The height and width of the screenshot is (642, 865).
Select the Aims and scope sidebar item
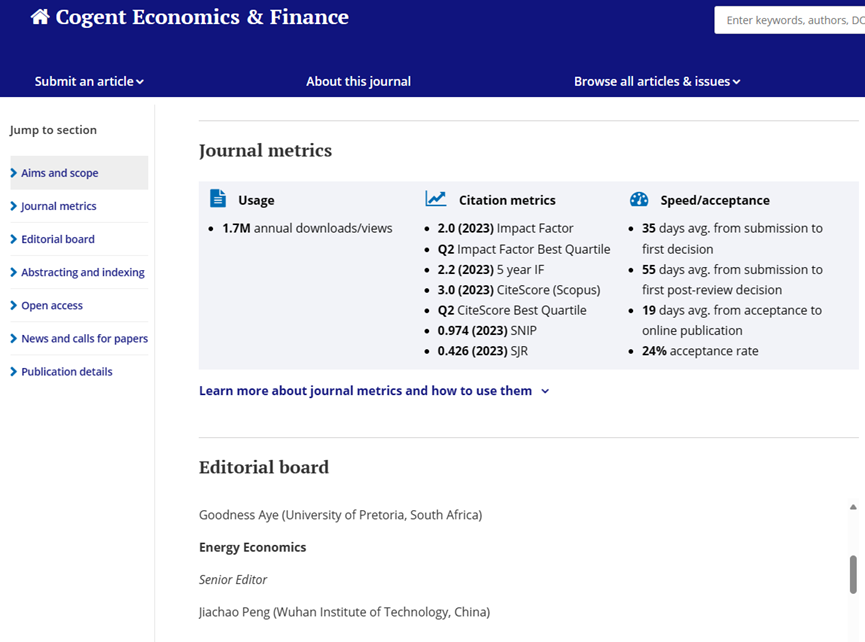point(60,173)
